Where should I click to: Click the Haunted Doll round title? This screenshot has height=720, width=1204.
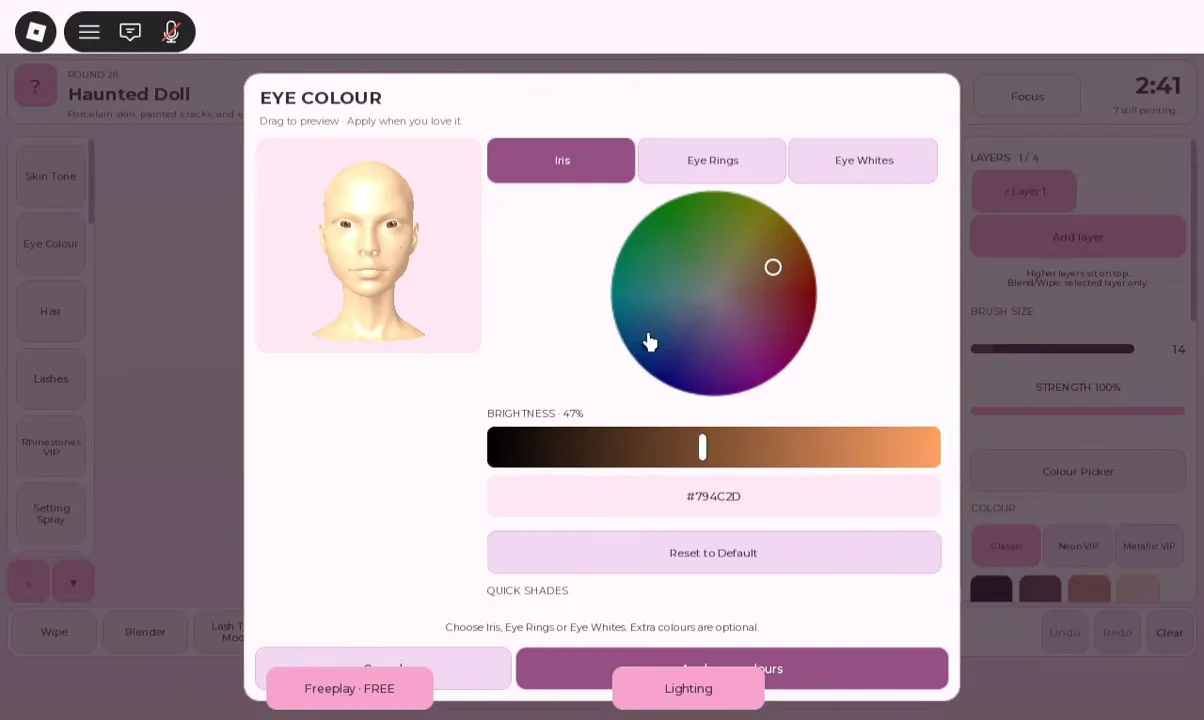pyautogui.click(x=129, y=94)
